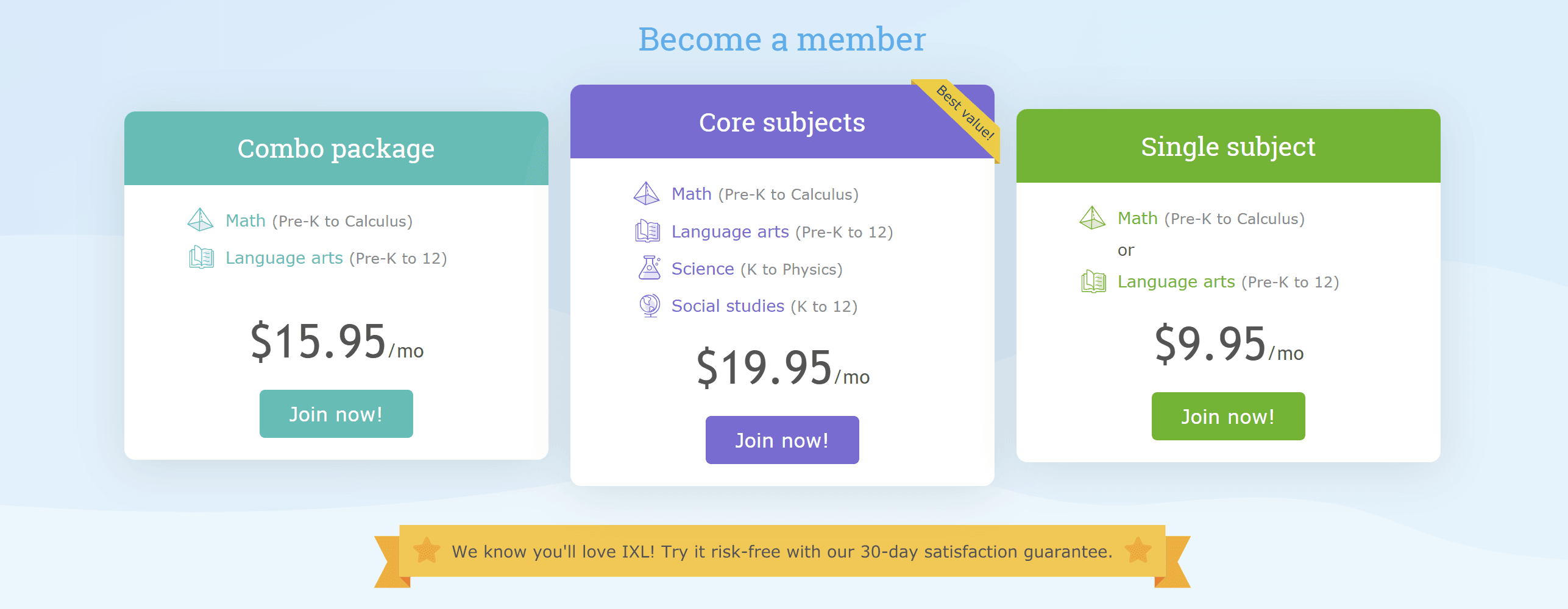Click Join now under Core subjects
This screenshot has height=609, width=1568.
781,439
